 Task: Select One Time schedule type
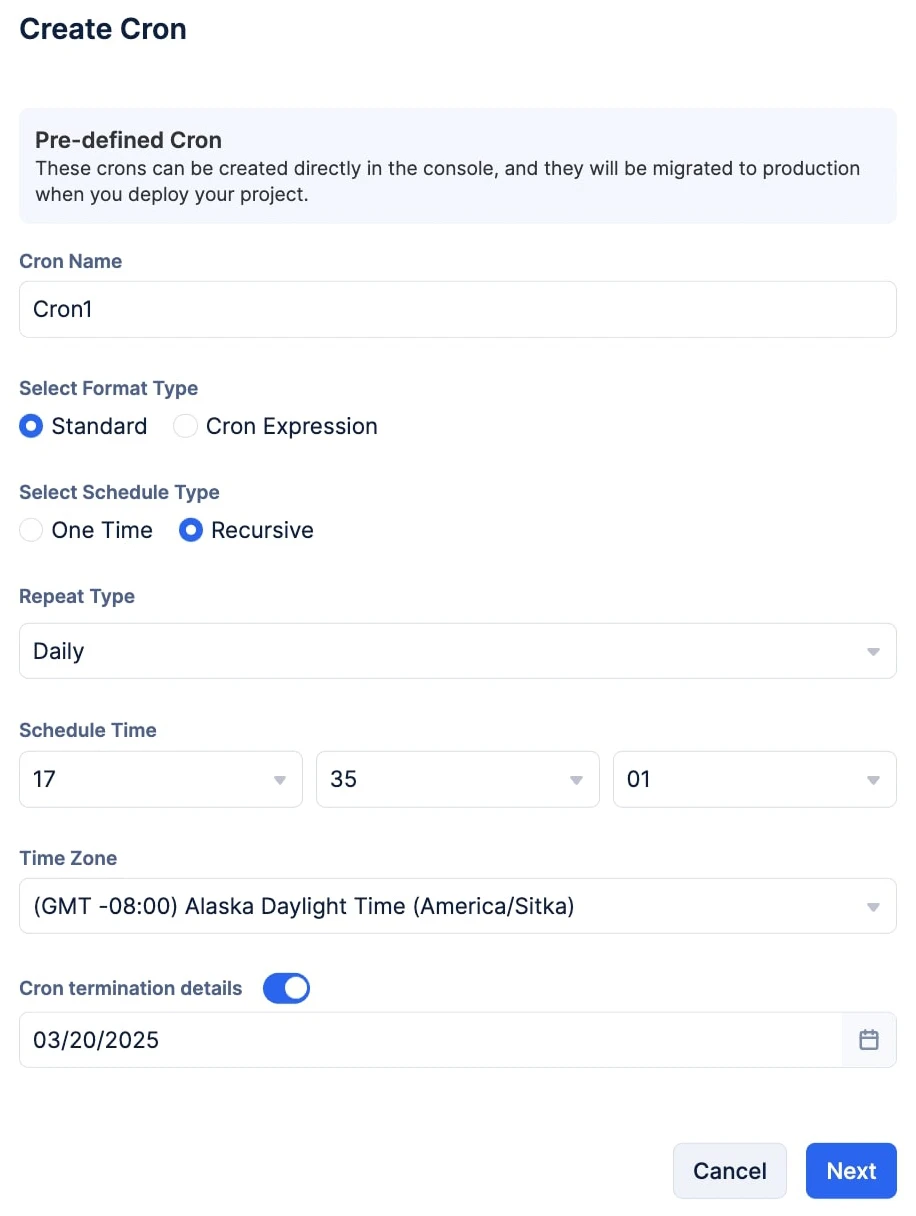coord(32,530)
